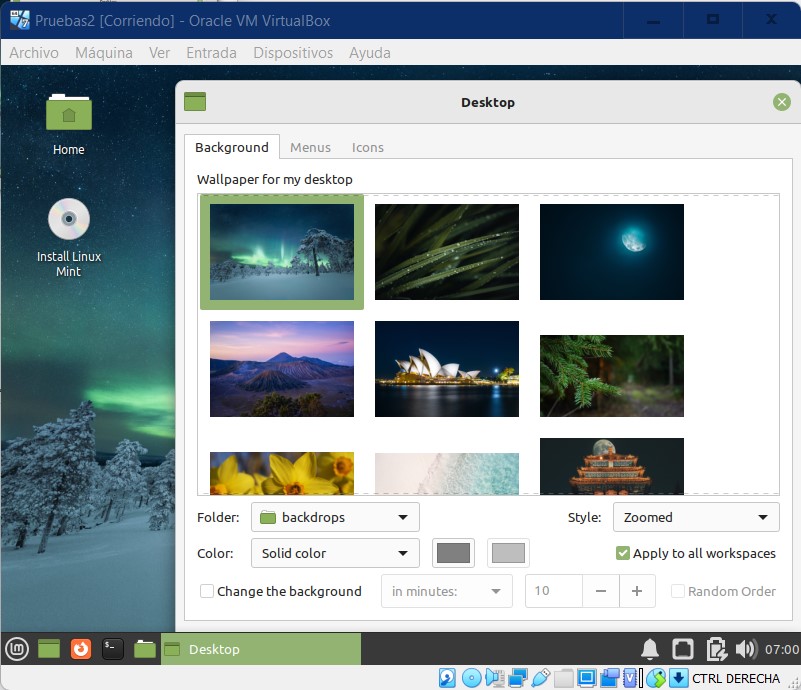The width and height of the screenshot is (801, 690).
Task: Switch to the Icons tab
Action: tap(367, 147)
